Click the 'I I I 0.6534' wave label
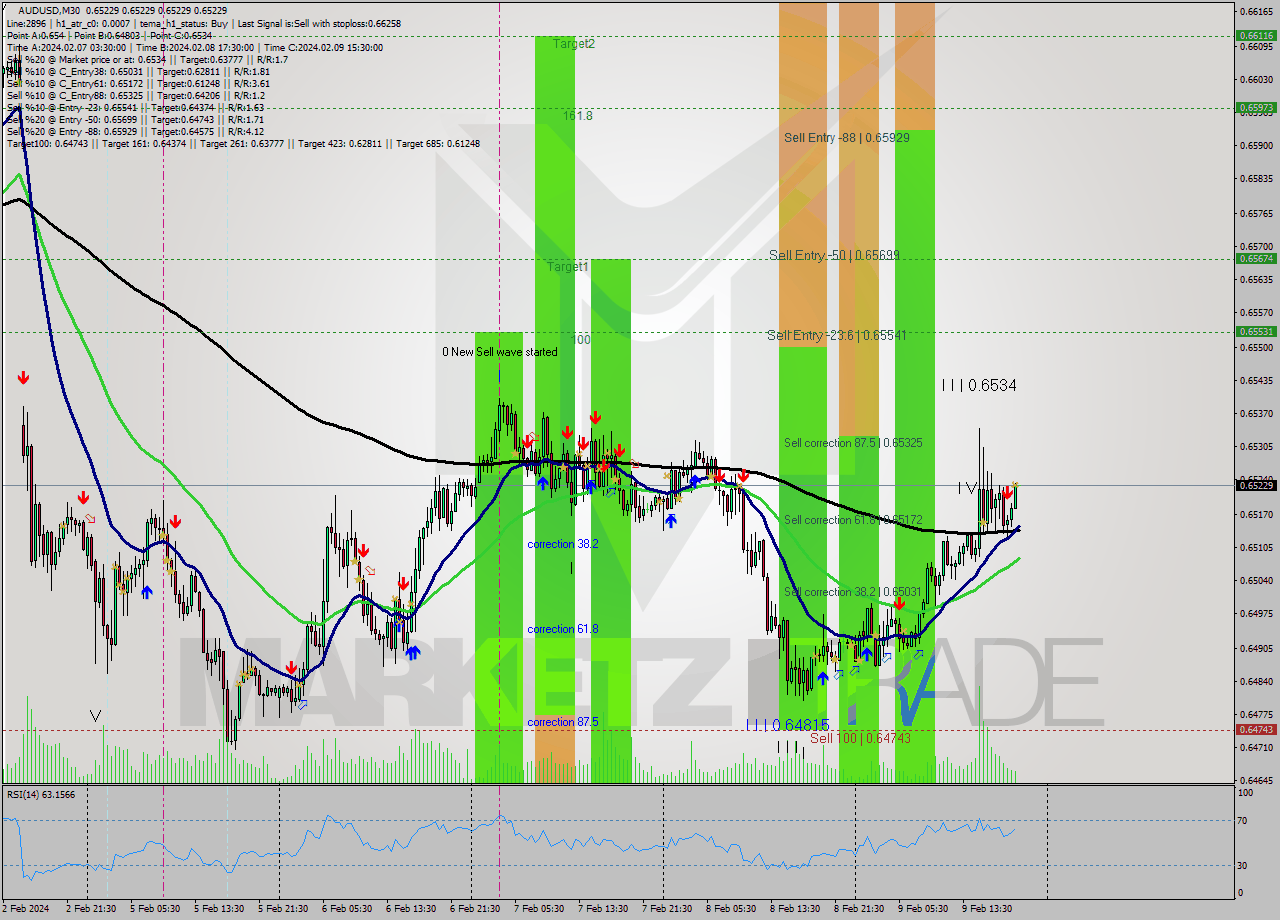 click(979, 385)
